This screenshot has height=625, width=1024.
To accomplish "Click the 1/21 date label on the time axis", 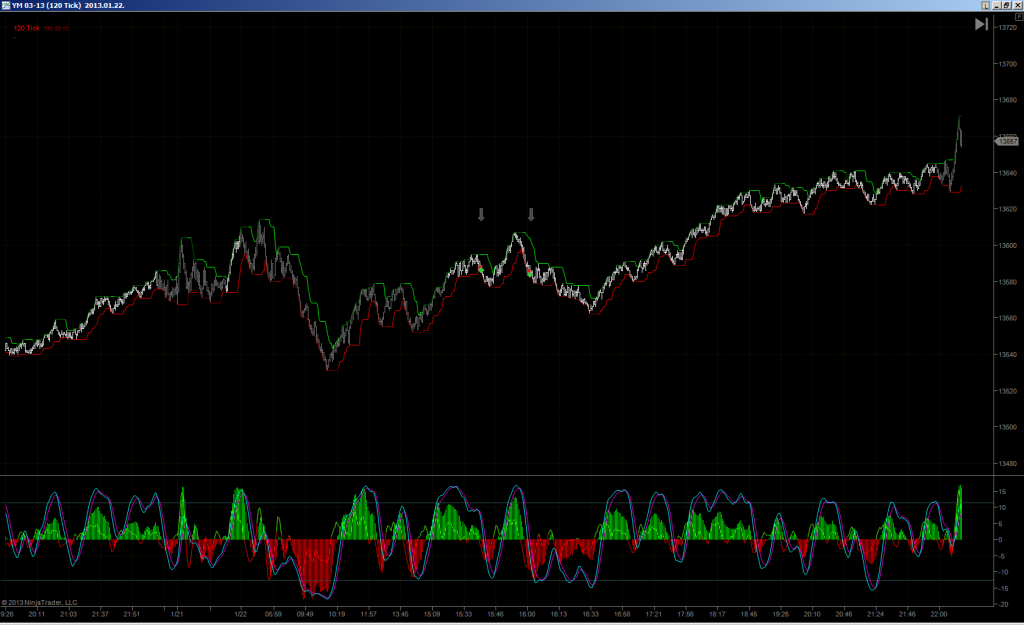I will pyautogui.click(x=177, y=614).
